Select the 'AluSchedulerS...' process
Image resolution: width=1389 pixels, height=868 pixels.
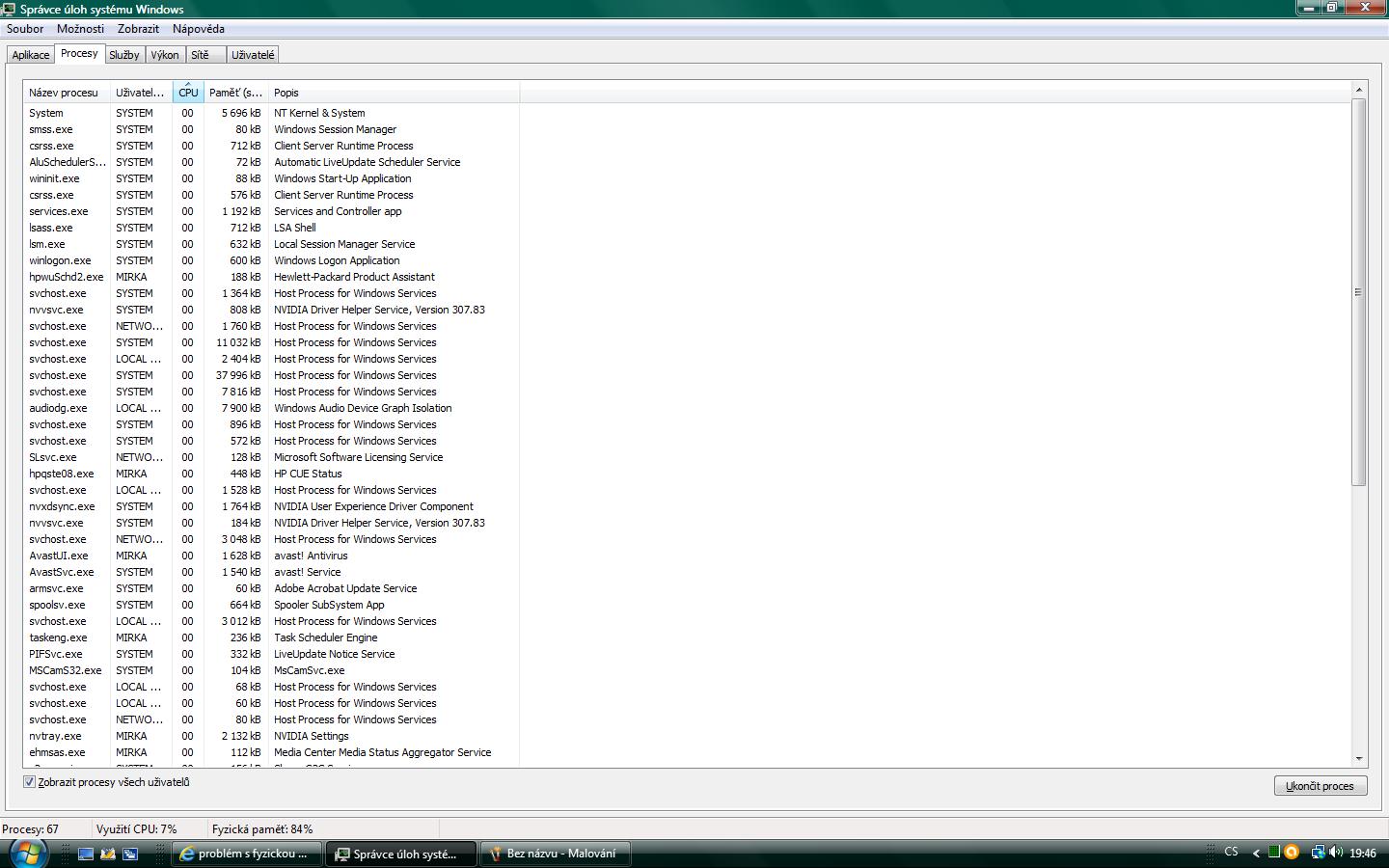[x=271, y=162]
